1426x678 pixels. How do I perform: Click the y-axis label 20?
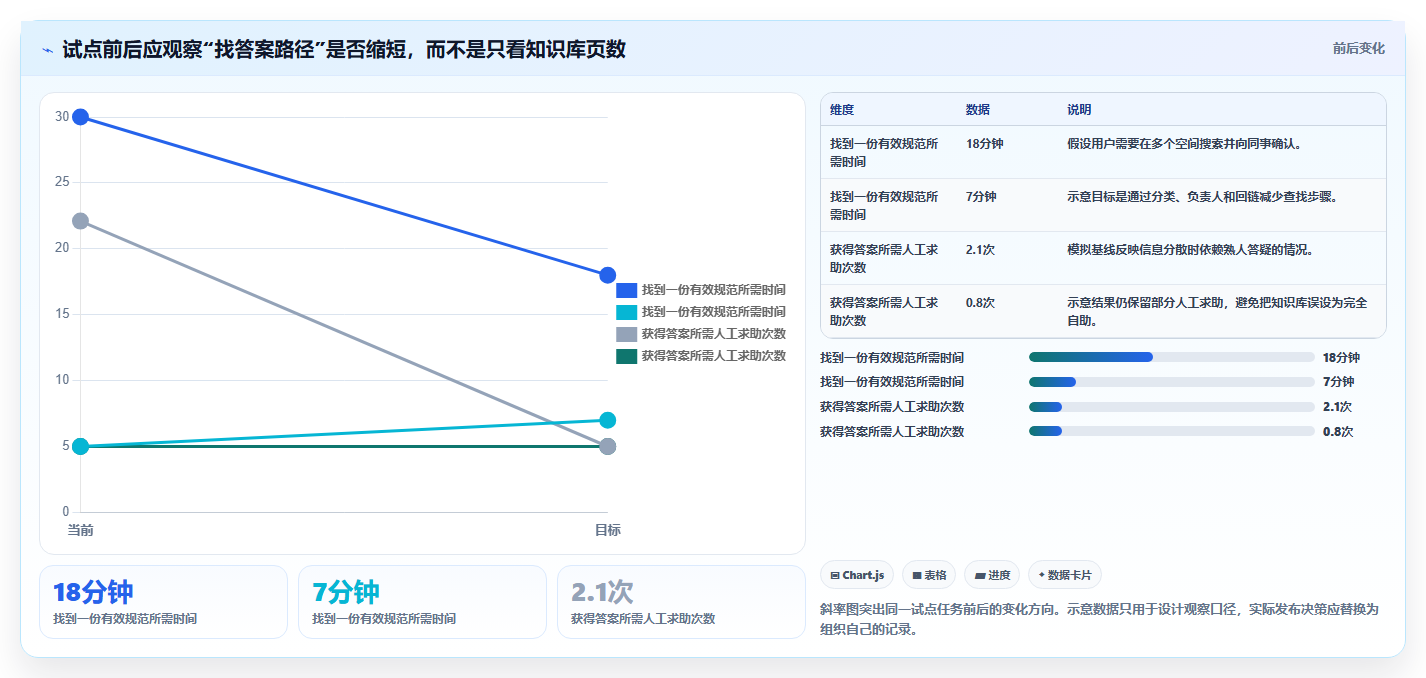[x=62, y=248]
